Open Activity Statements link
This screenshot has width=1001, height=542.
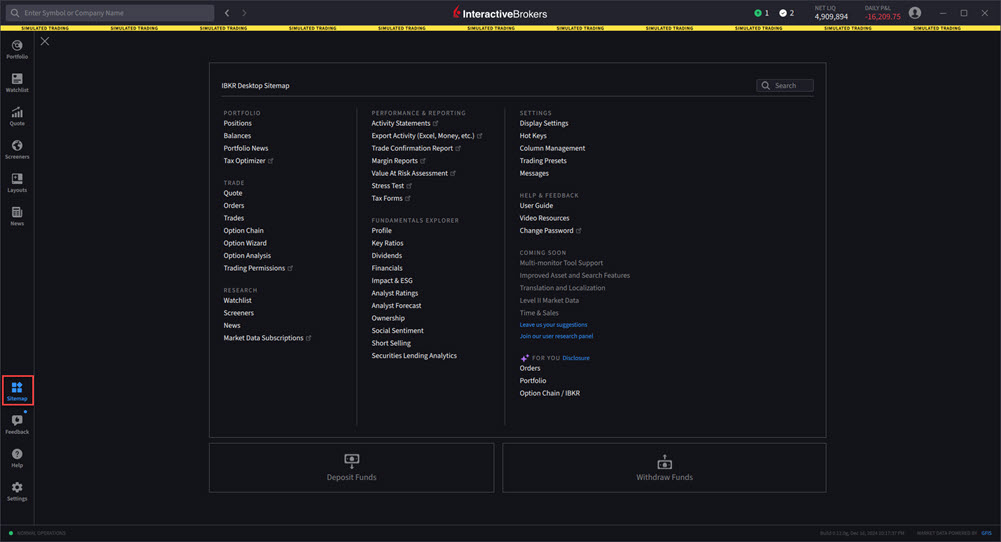pos(405,123)
